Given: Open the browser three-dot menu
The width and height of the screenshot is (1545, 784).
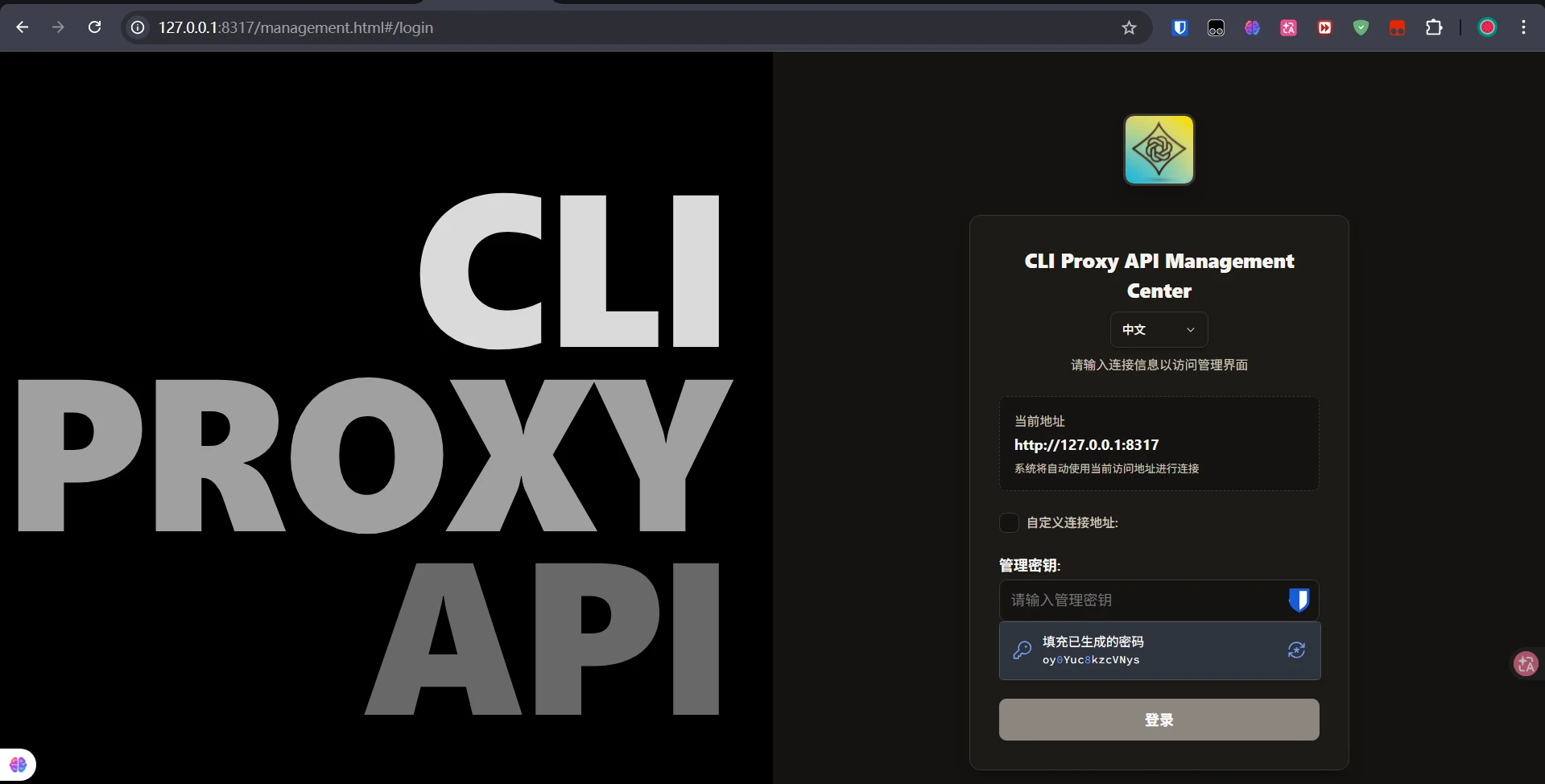Looking at the screenshot, I should click(1523, 27).
